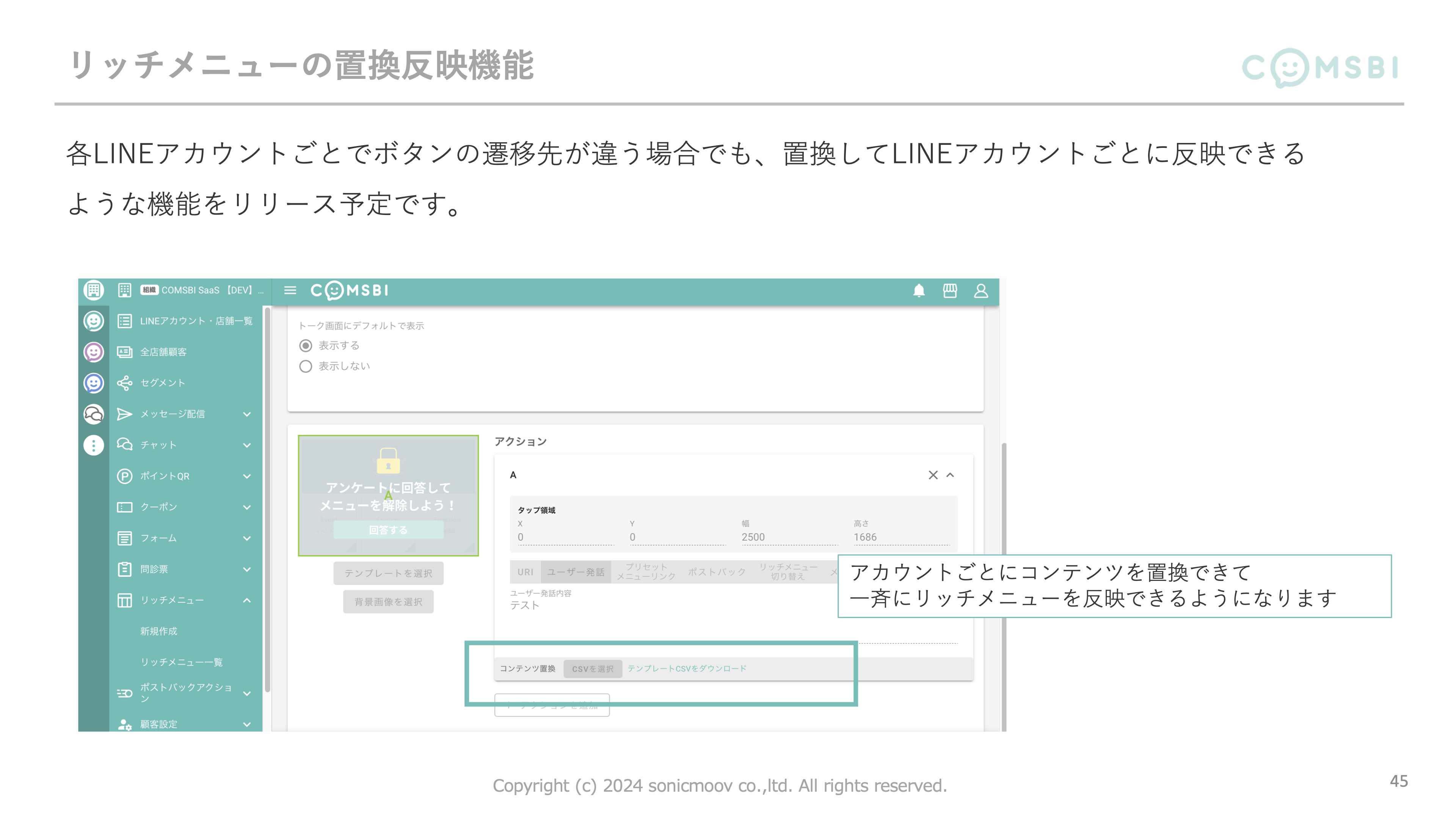The width and height of the screenshot is (1456, 819).
Task: Switch to the ユーザー発話 action tab
Action: (x=576, y=572)
